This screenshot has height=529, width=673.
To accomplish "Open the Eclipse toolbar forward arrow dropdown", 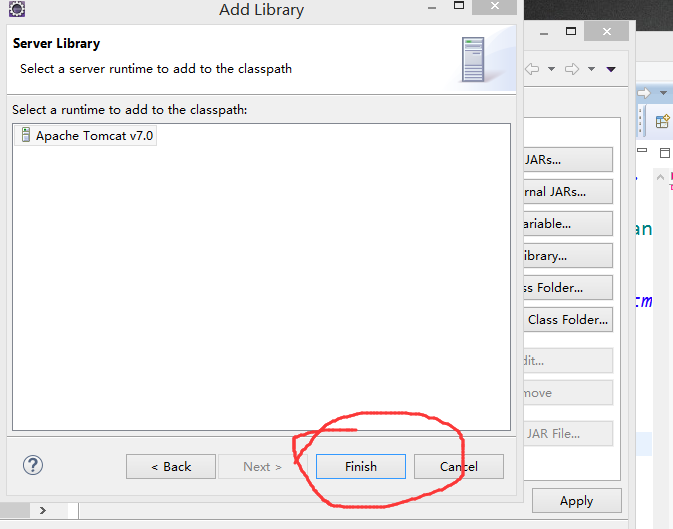I will [x=664, y=93].
